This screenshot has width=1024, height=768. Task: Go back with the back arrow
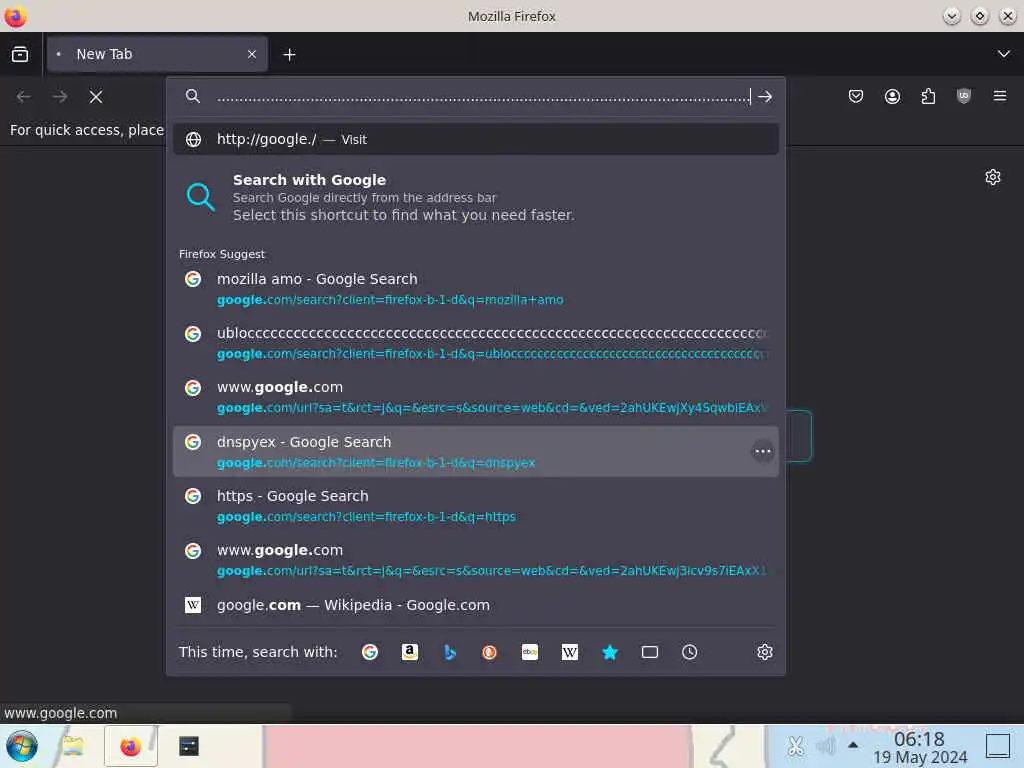(x=24, y=97)
